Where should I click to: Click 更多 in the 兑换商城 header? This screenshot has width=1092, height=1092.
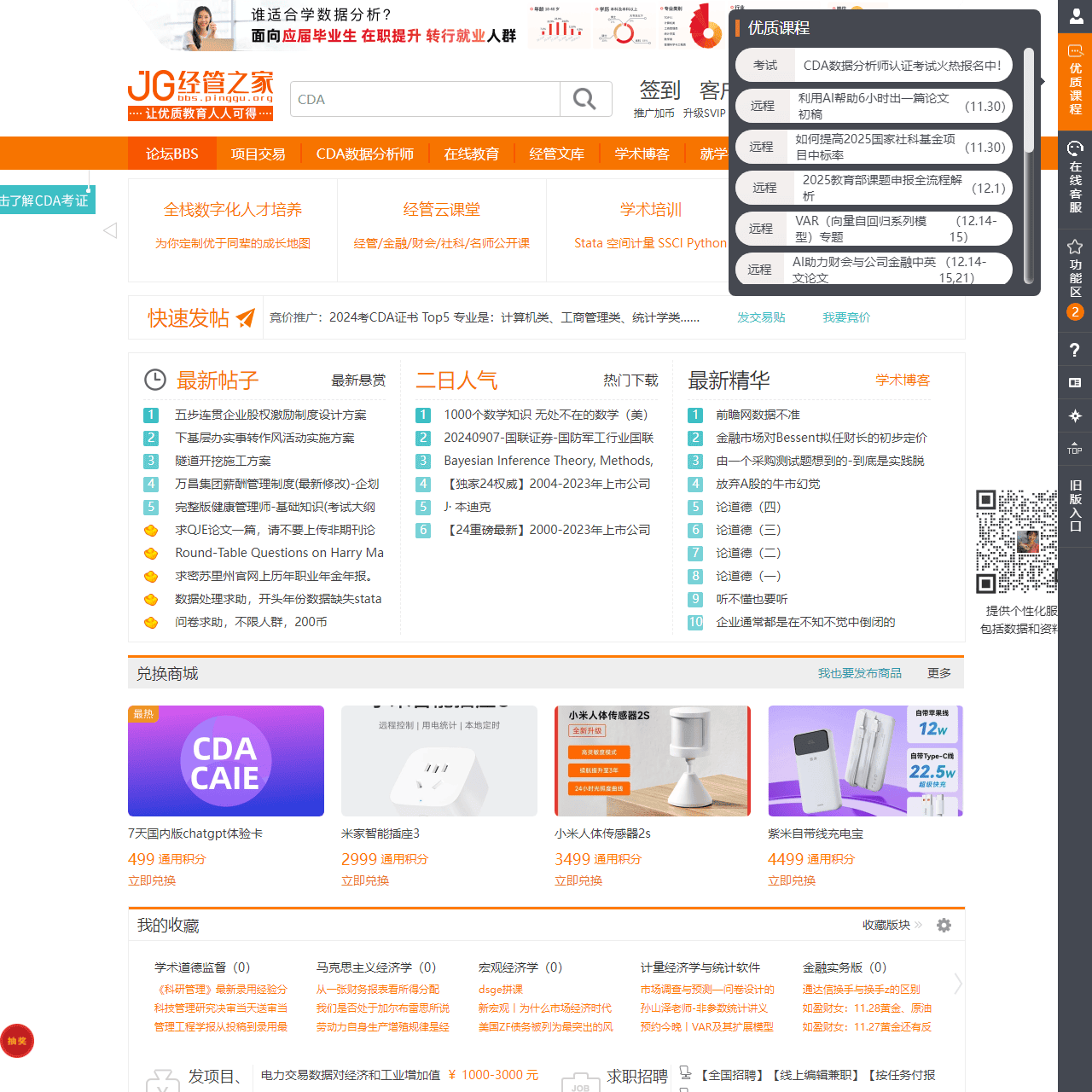coord(939,673)
